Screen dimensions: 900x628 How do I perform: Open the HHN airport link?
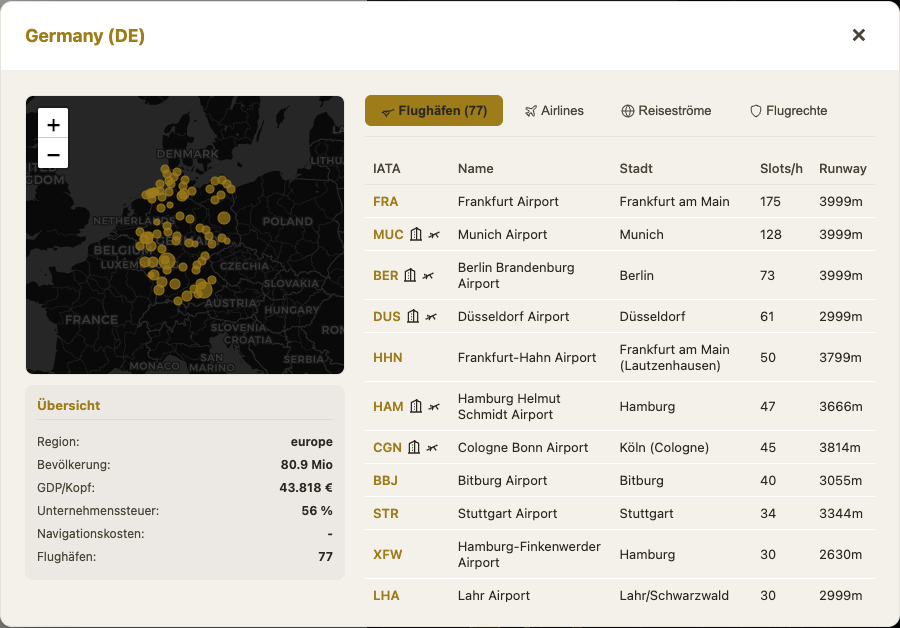click(x=388, y=358)
